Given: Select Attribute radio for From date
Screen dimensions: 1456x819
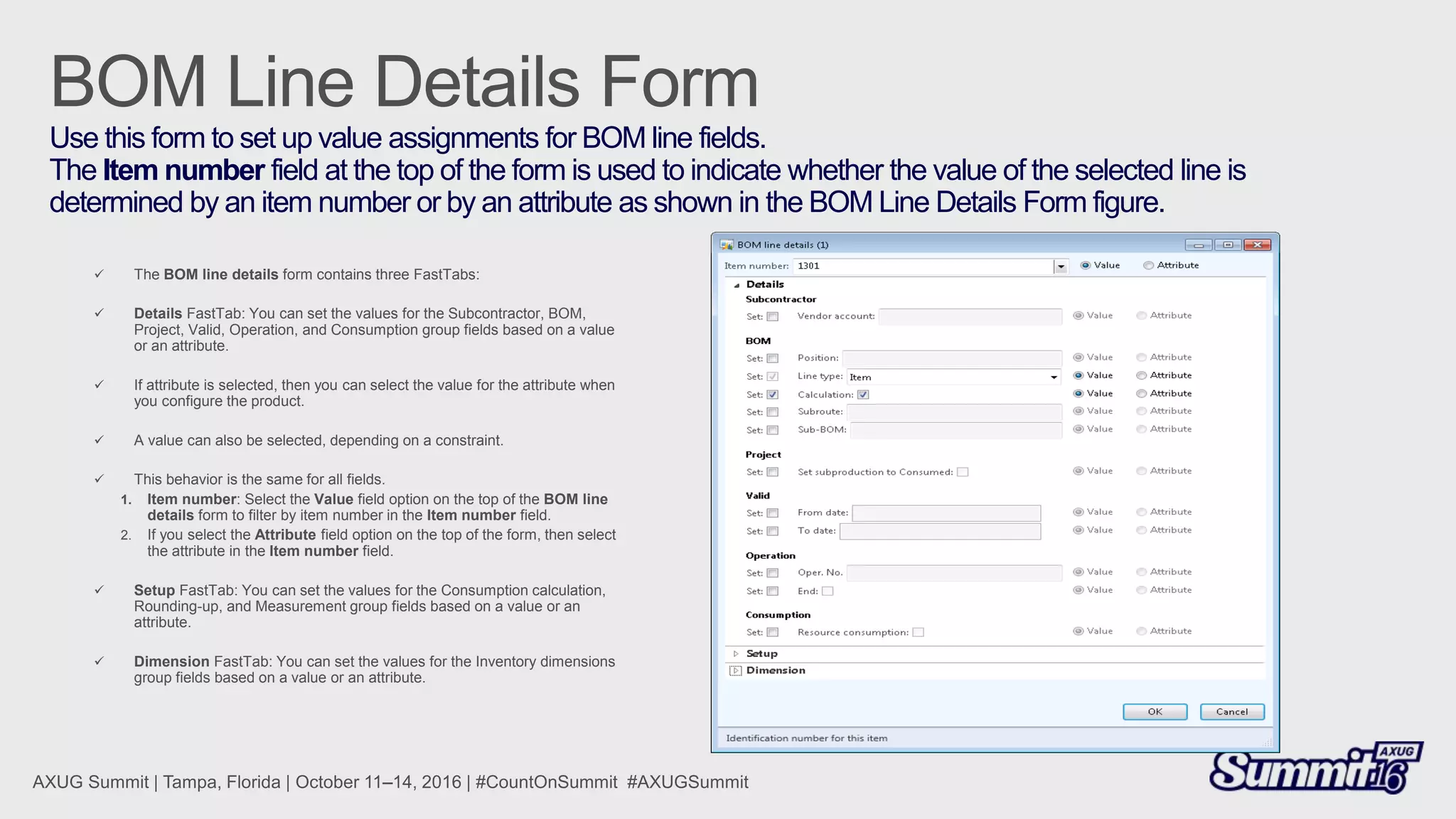Looking at the screenshot, I should [x=1141, y=512].
